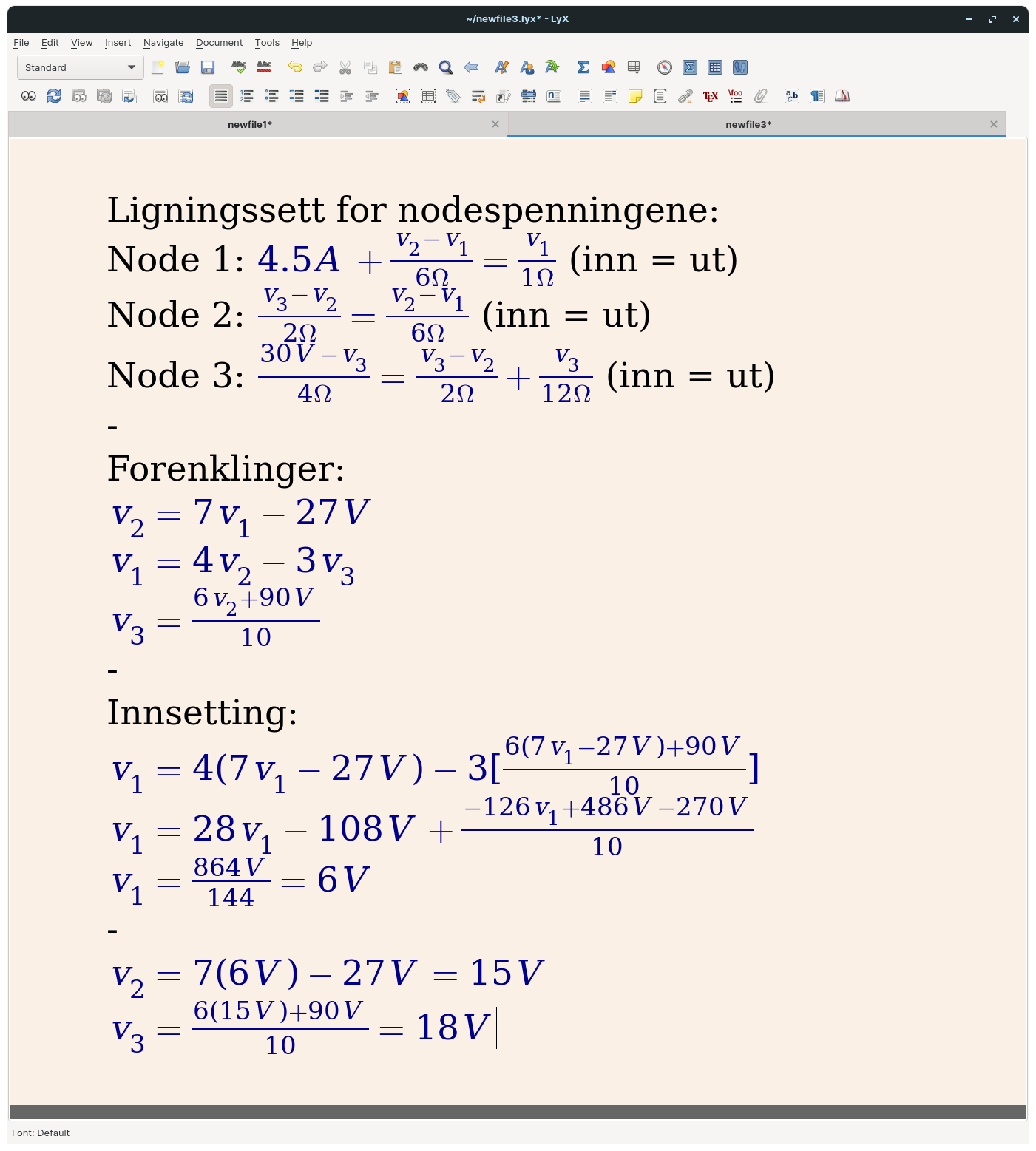Insert citation icon
Image resolution: width=1036 pixels, height=1151 pixels.
[x=504, y=96]
